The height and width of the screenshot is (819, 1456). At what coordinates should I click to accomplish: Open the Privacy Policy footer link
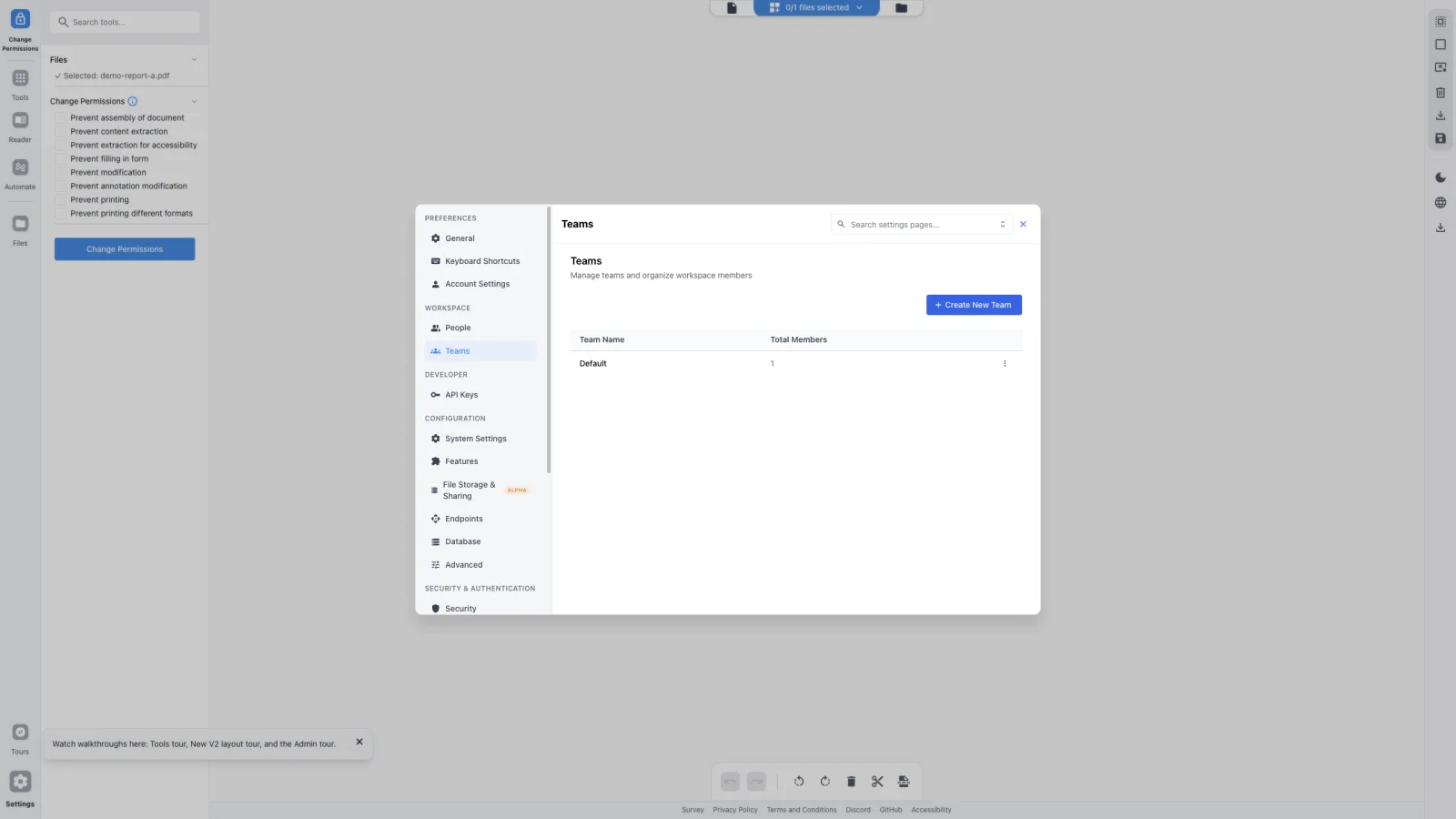[x=735, y=810]
